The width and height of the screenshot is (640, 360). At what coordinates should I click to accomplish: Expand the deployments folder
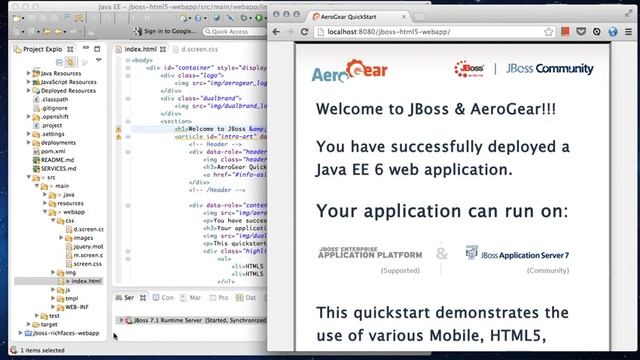(x=29, y=142)
